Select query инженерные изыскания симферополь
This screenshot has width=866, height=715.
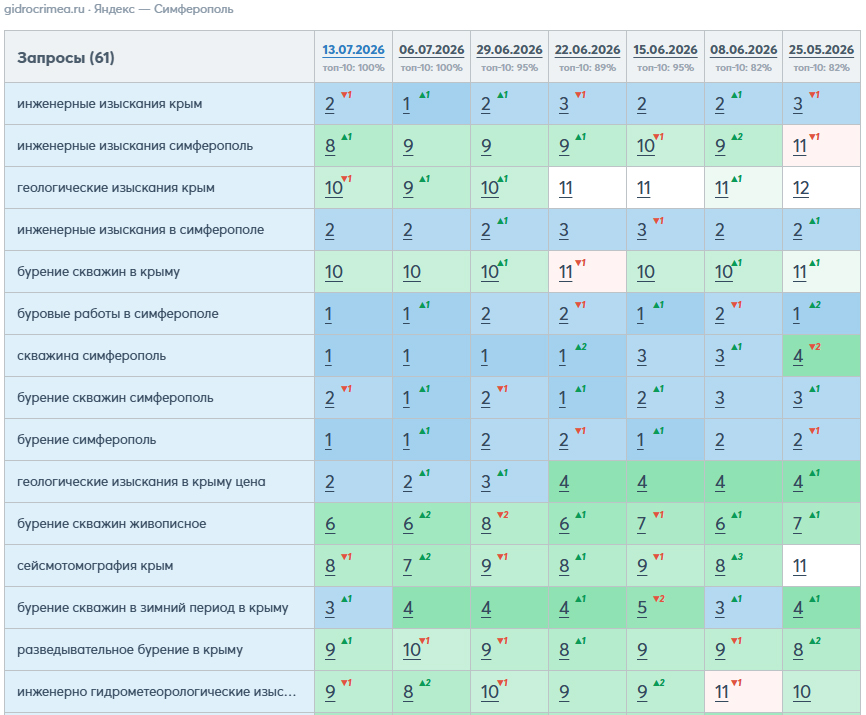coord(135,146)
